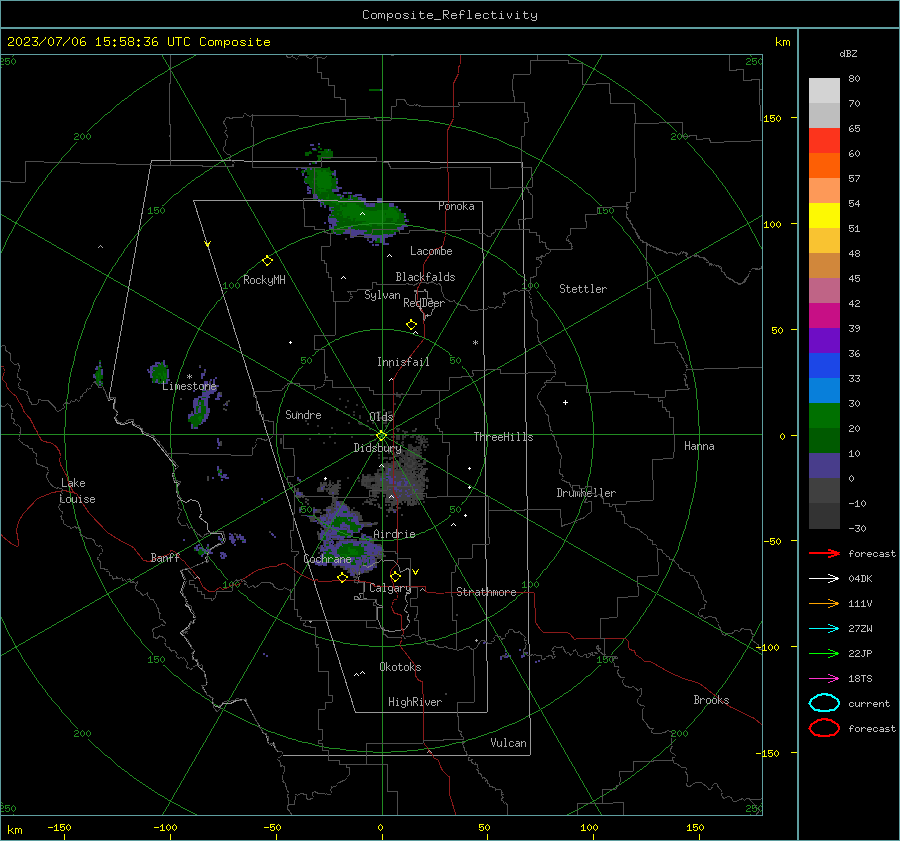Pick the light gray 70–80 dBZ swatch
The height and width of the screenshot is (841, 900).
point(824,91)
